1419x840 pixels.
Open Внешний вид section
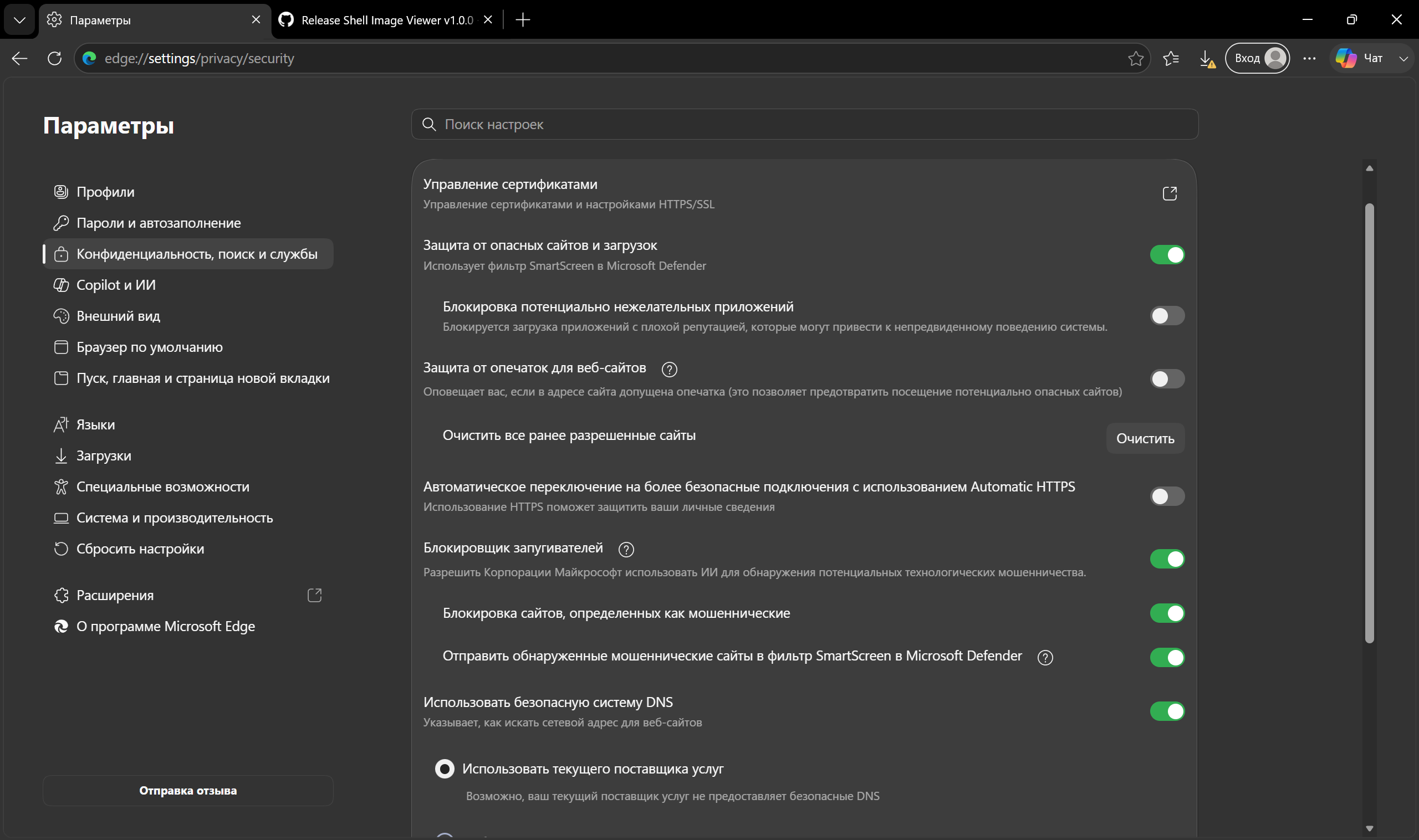pyautogui.click(x=188, y=316)
